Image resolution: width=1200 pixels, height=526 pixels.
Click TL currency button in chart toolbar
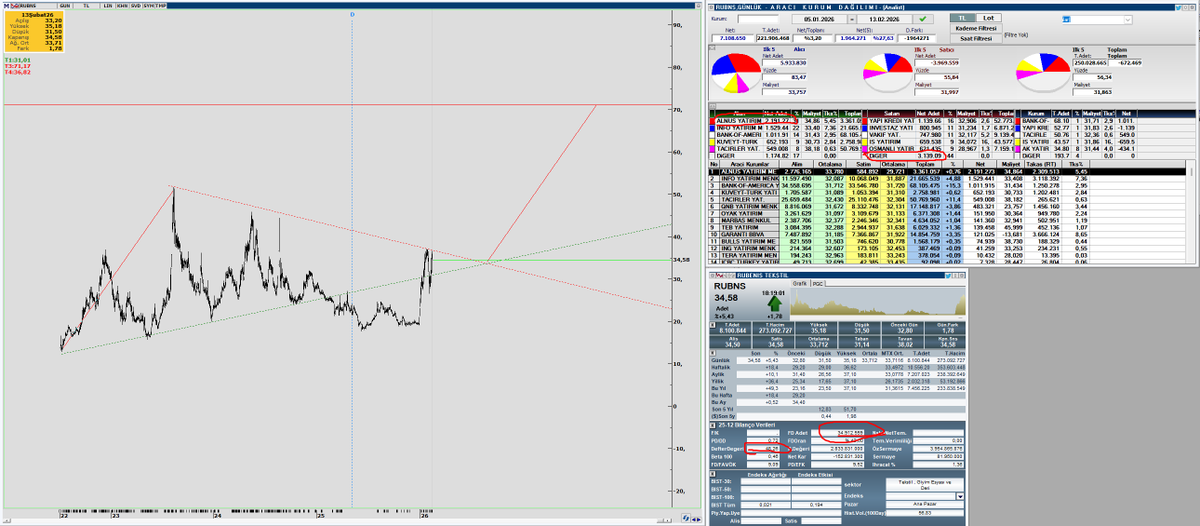coord(86,5)
